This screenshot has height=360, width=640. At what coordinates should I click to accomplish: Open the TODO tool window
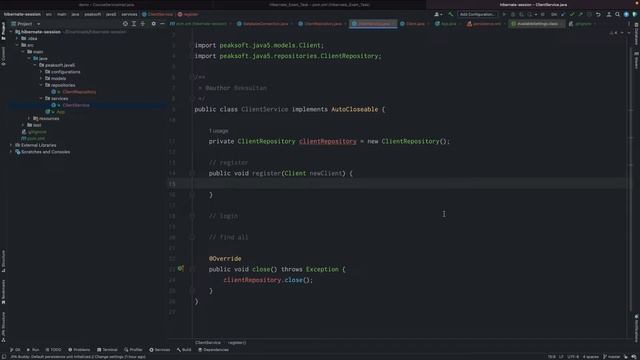tap(53, 350)
